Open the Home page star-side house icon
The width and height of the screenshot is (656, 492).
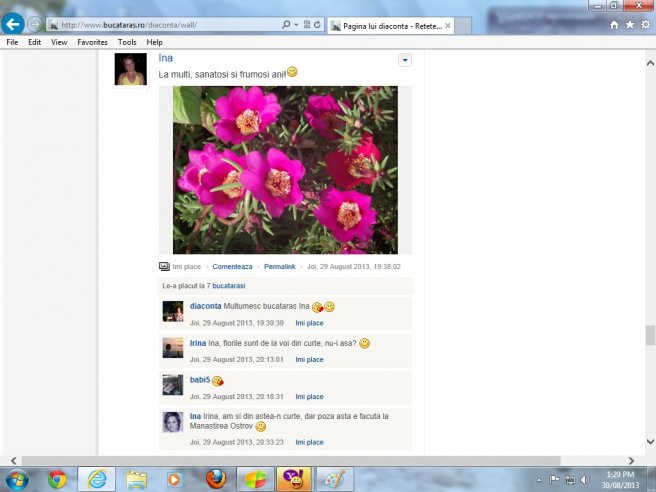[614, 24]
